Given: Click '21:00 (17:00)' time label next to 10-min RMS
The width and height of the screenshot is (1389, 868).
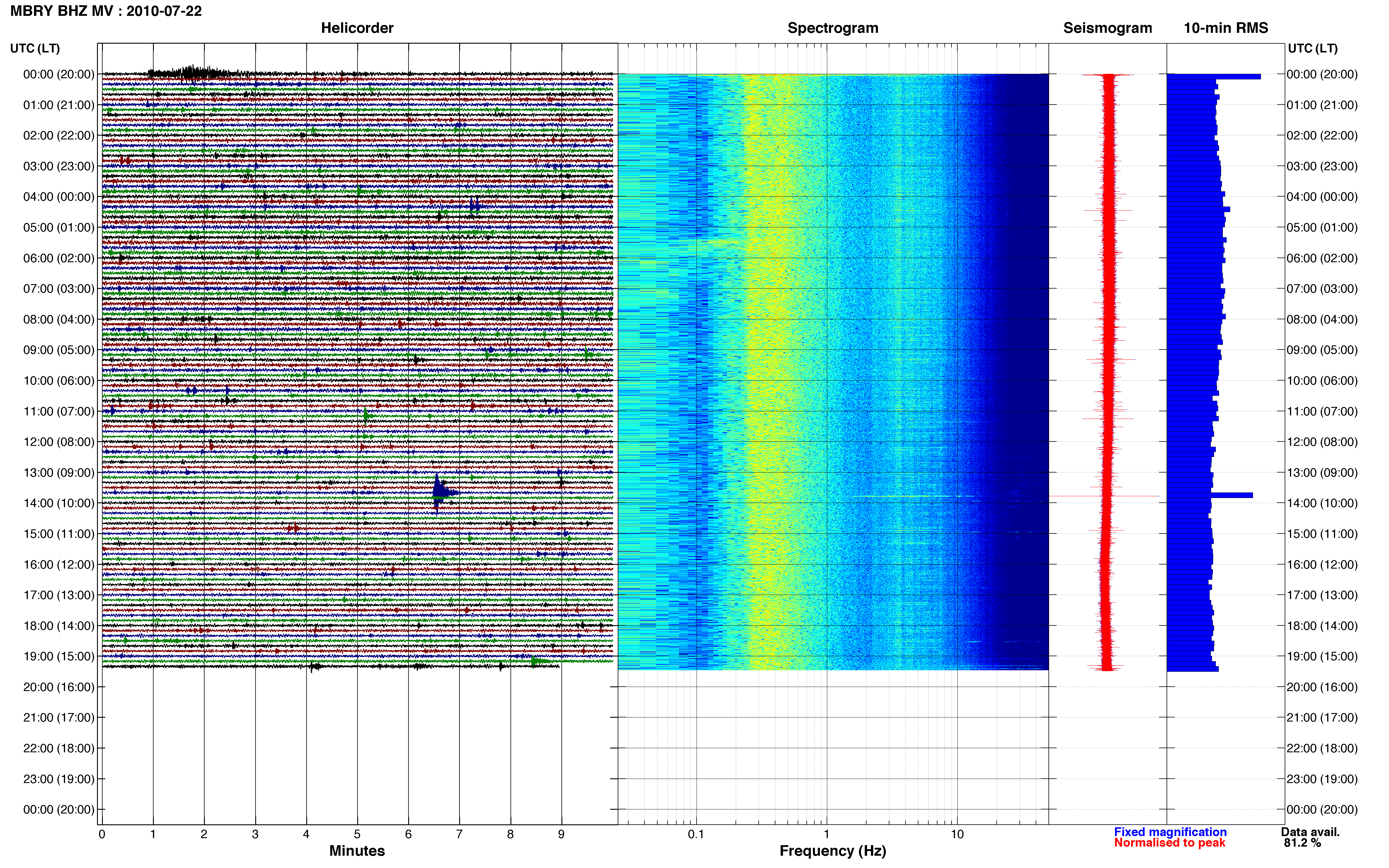Looking at the screenshot, I should [x=1322, y=718].
